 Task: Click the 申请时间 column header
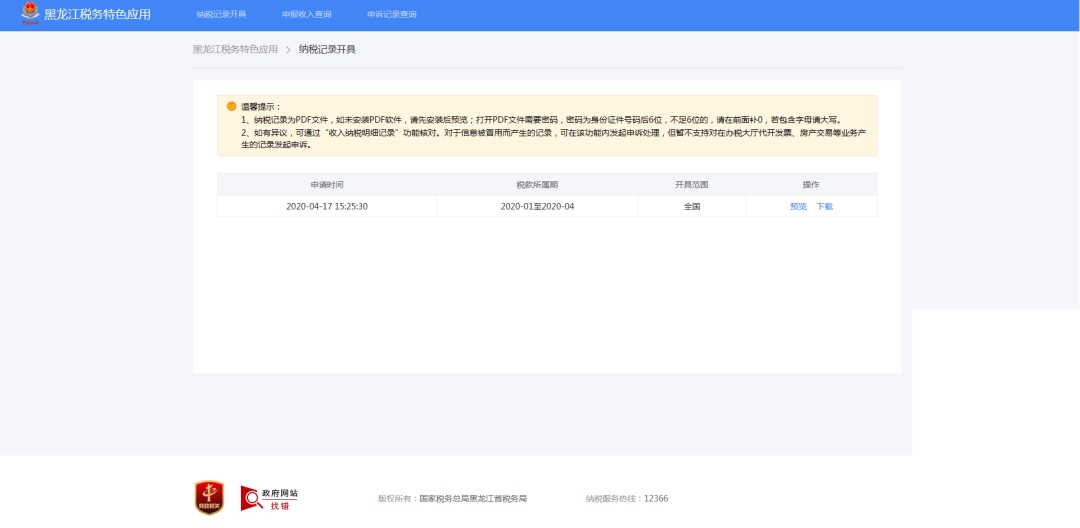tap(327, 184)
